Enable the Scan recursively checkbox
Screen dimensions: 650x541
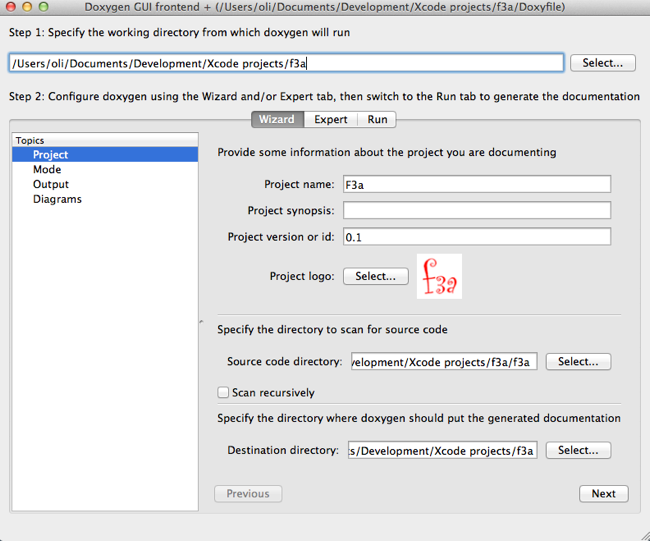click(224, 393)
